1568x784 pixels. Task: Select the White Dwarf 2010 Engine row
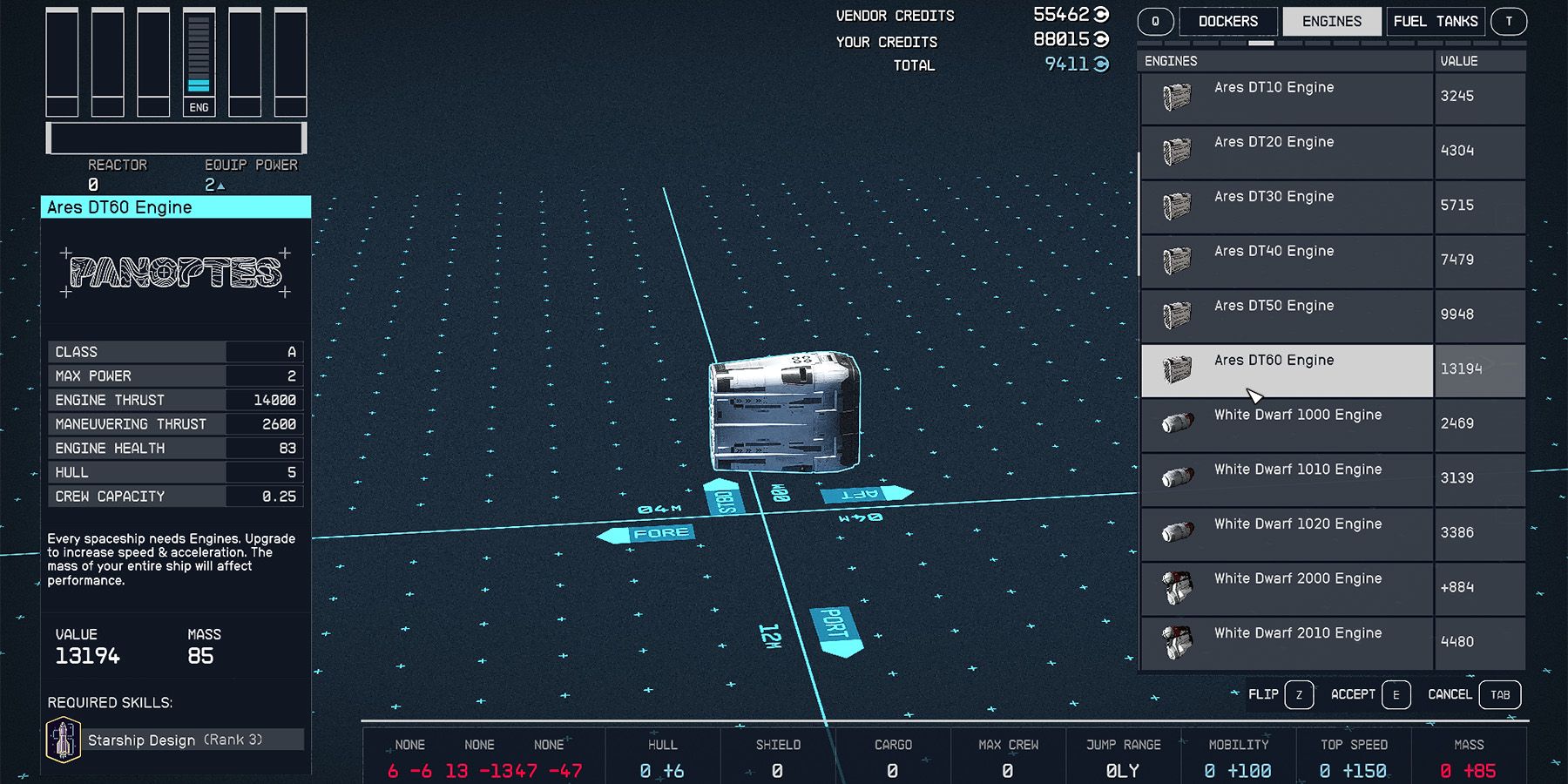coord(1333,644)
